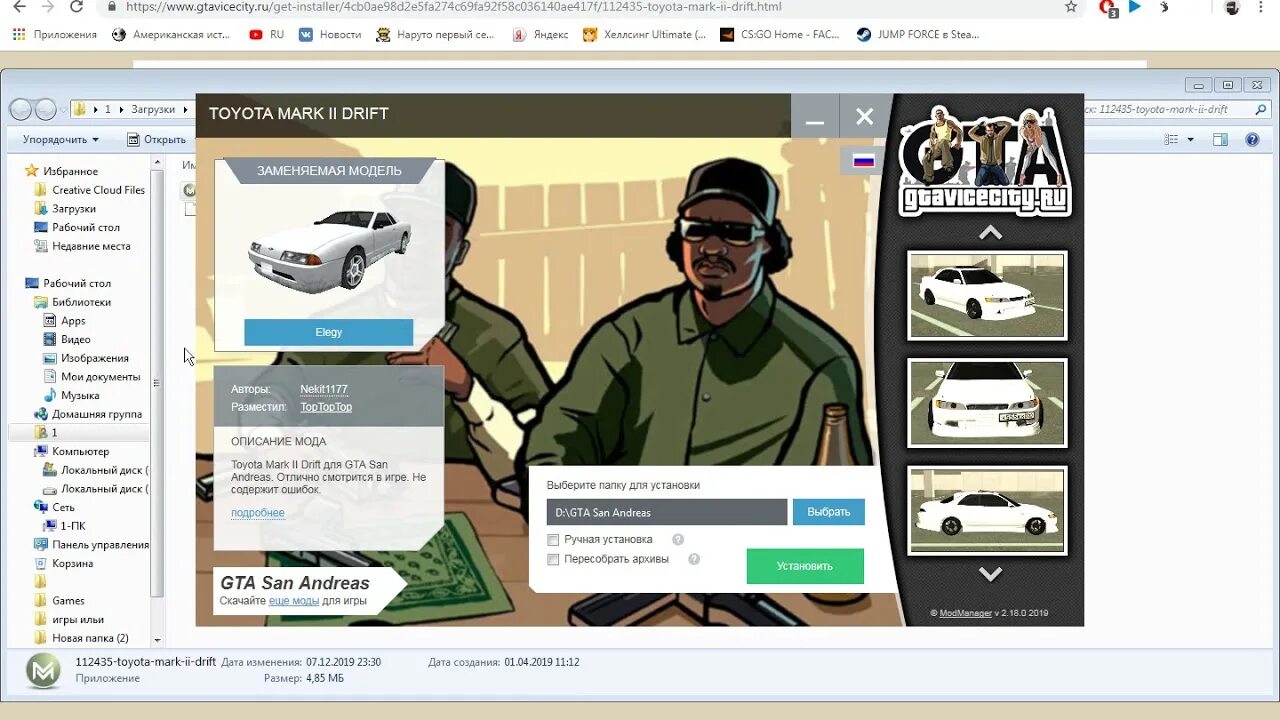Show next screenshots with the down chevron
This screenshot has height=720, width=1280.
pyautogui.click(x=990, y=574)
